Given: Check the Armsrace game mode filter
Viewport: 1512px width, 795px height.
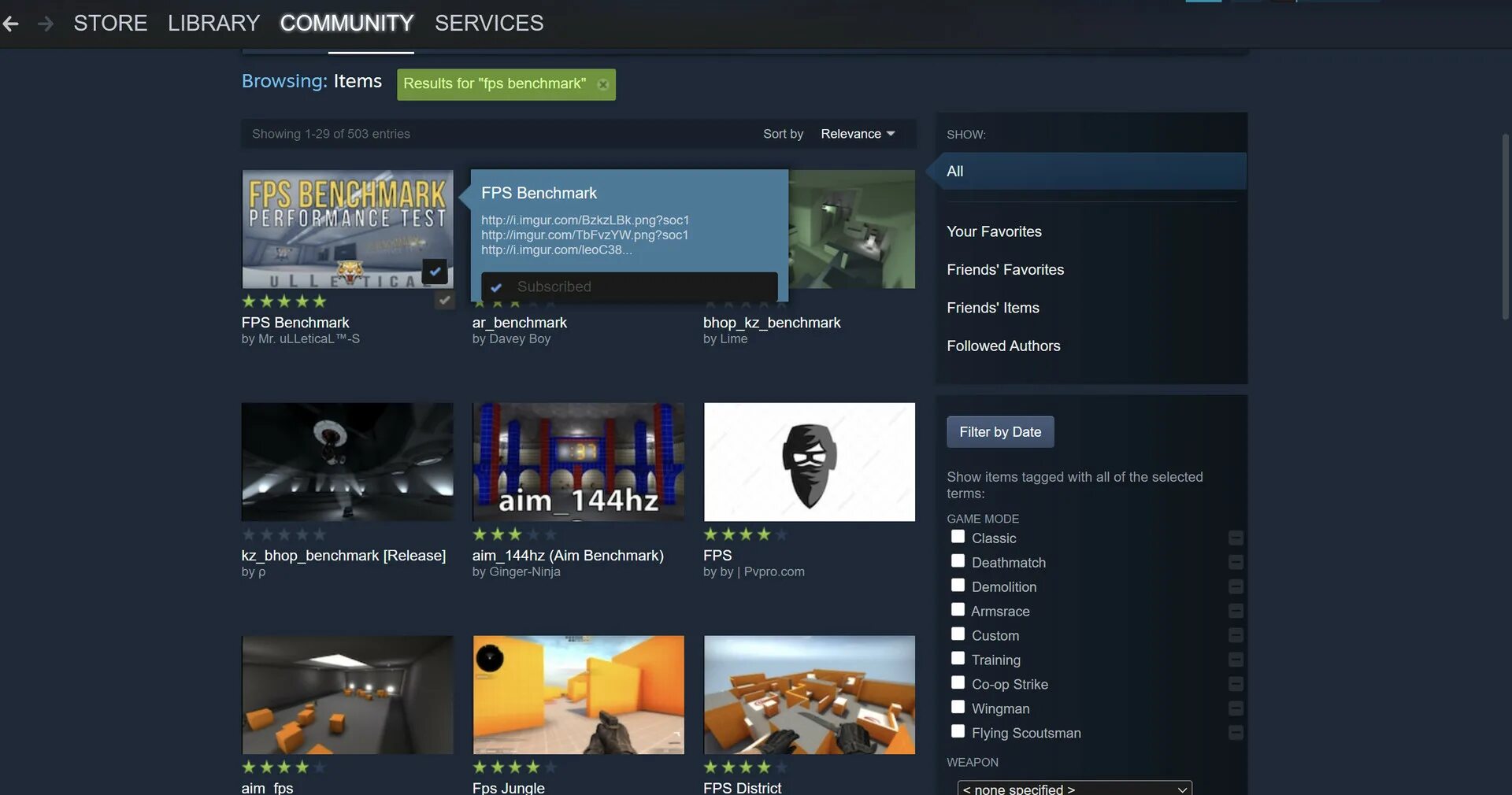Looking at the screenshot, I should (958, 609).
